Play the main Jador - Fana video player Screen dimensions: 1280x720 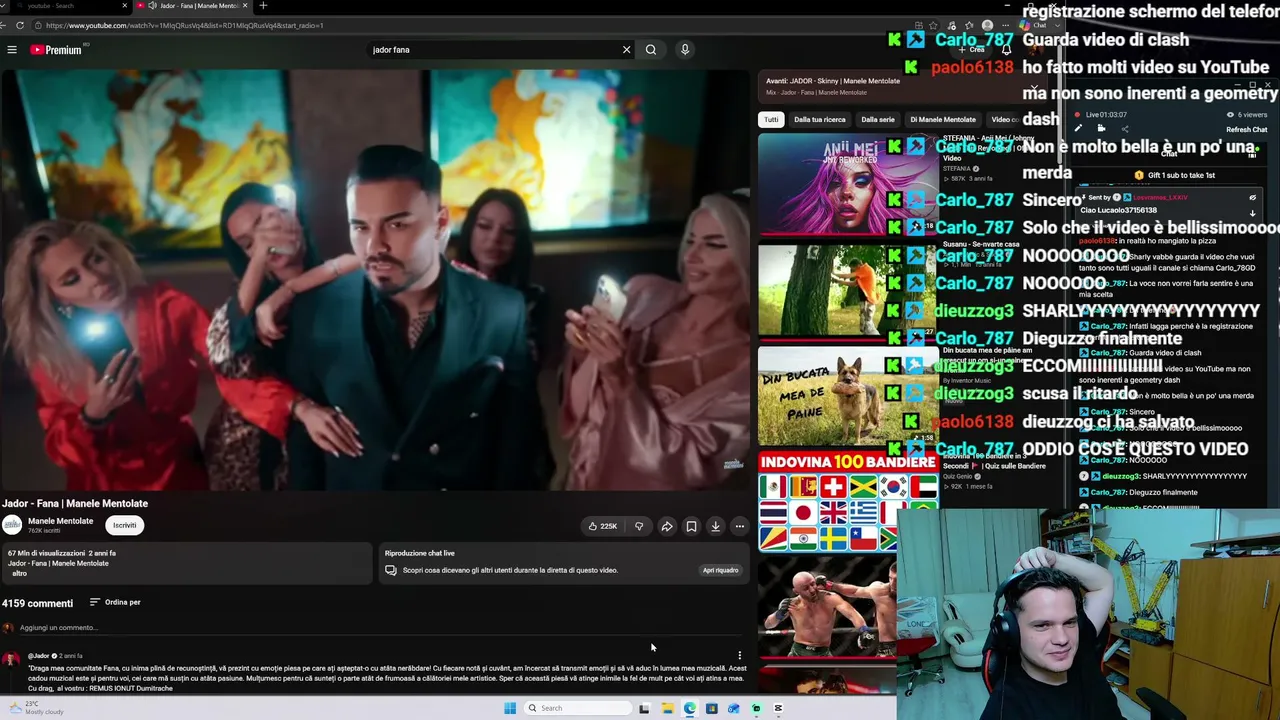click(x=375, y=280)
